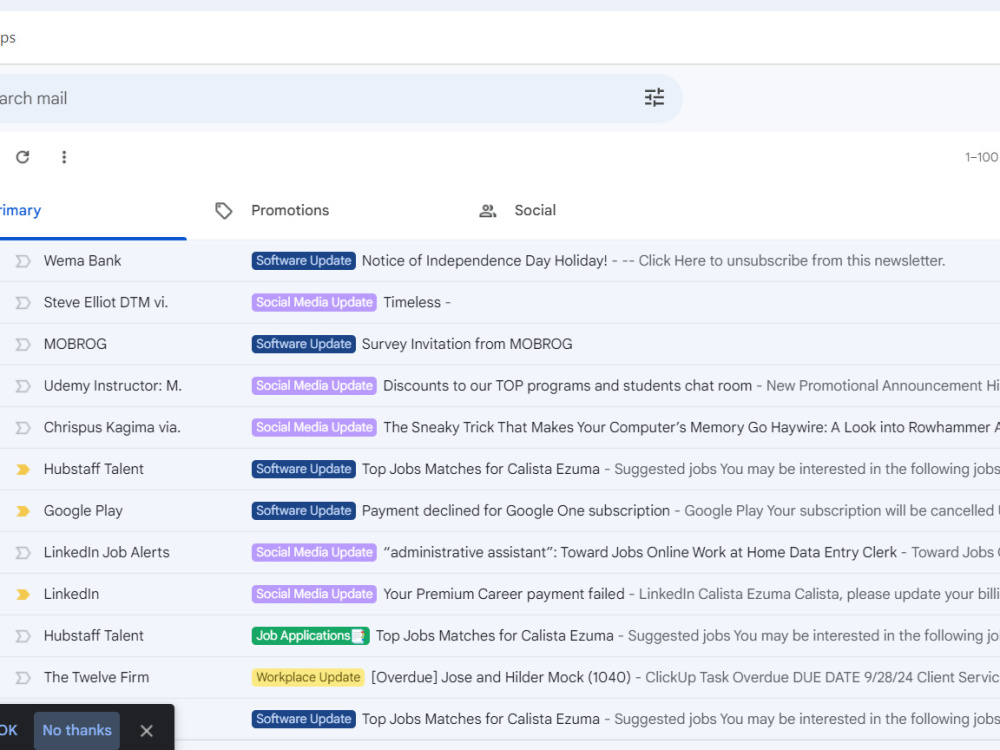Image resolution: width=1000 pixels, height=750 pixels.
Task: Select sender Steve Elliot DTM vi.
Action: [x=106, y=302]
